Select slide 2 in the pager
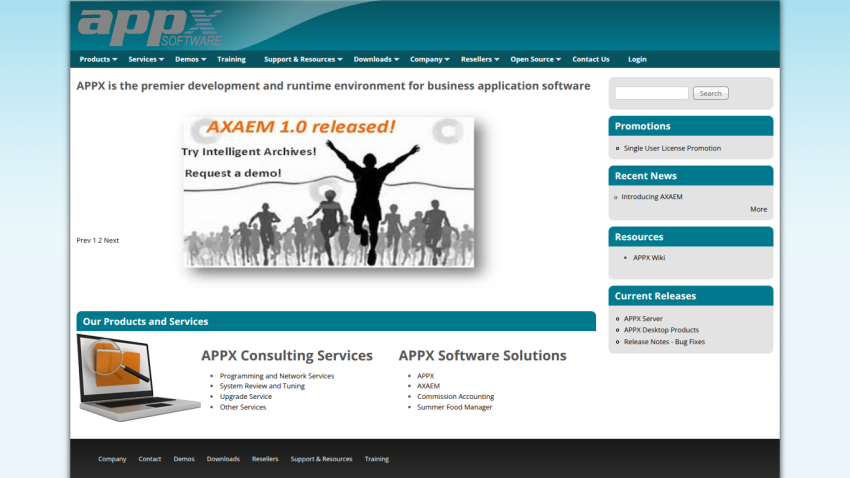This screenshot has height=478, width=850. [100, 240]
